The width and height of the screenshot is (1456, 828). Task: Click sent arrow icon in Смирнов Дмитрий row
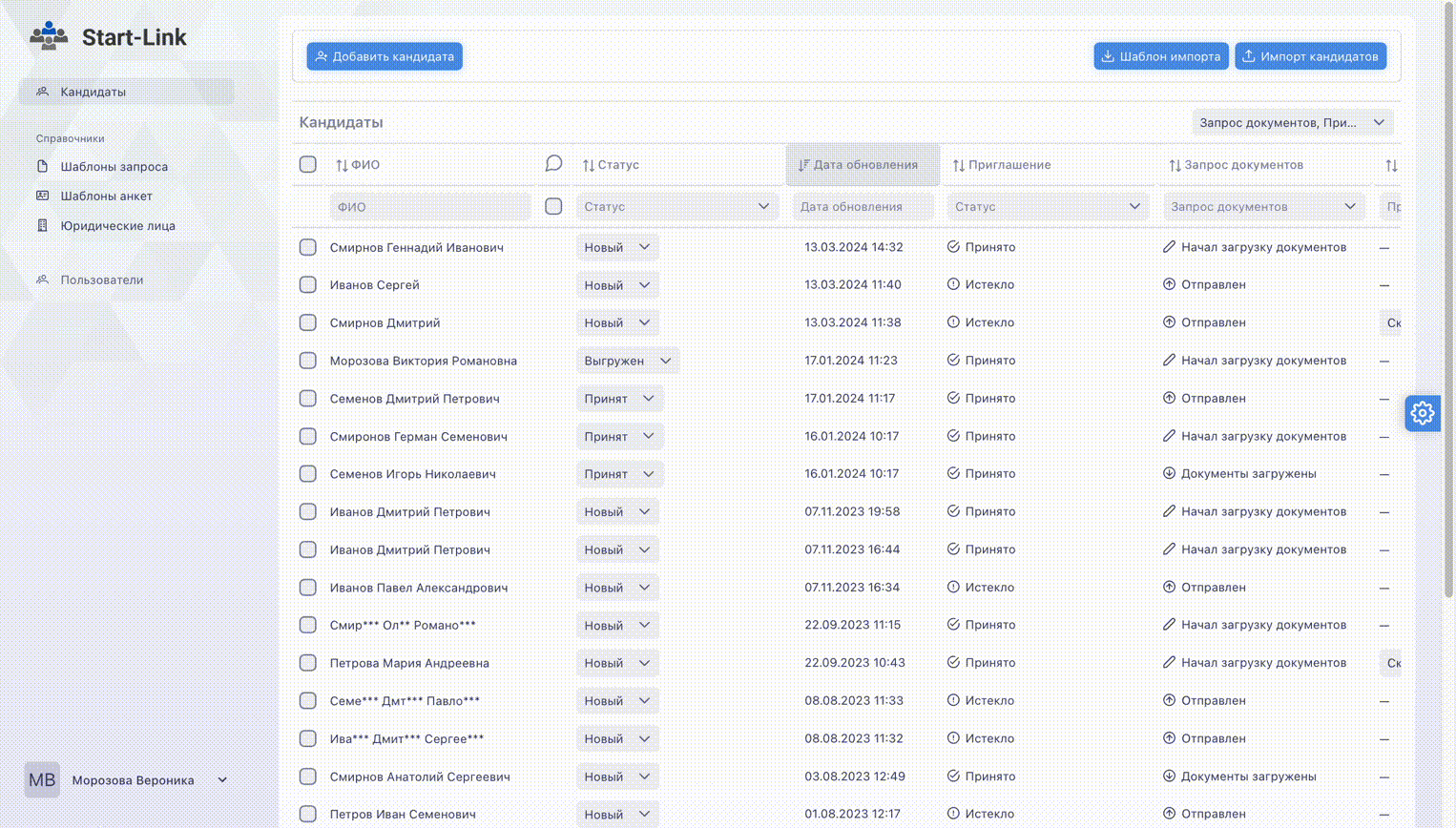click(x=1169, y=322)
